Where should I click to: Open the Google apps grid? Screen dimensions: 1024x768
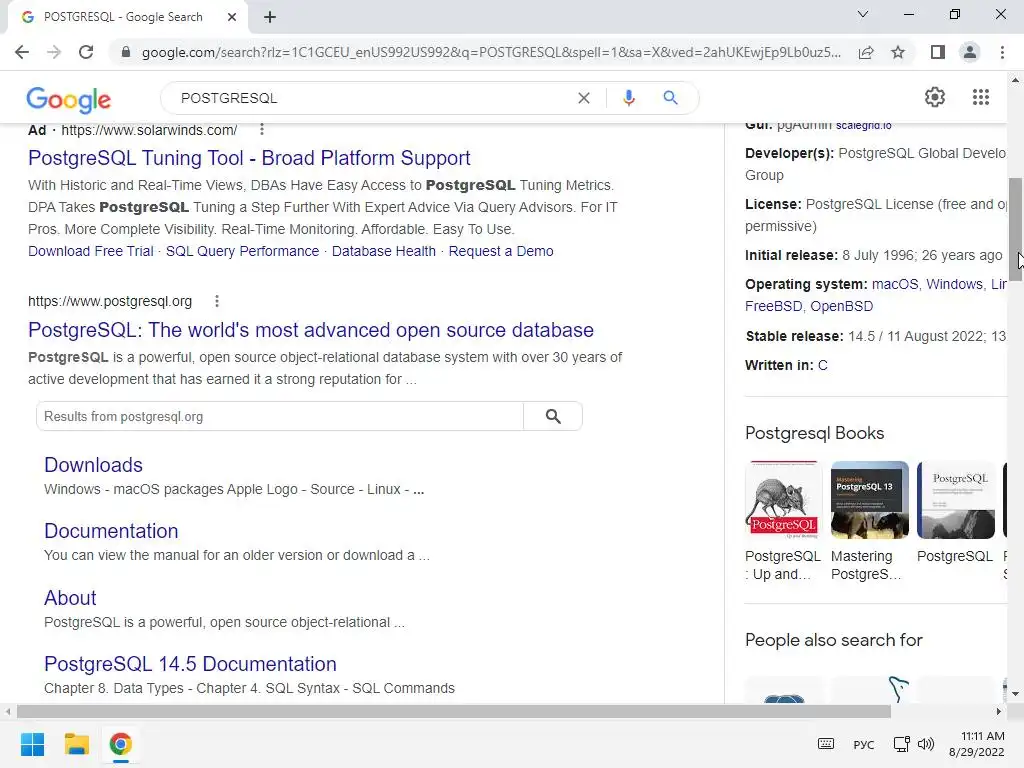pyautogui.click(x=980, y=97)
